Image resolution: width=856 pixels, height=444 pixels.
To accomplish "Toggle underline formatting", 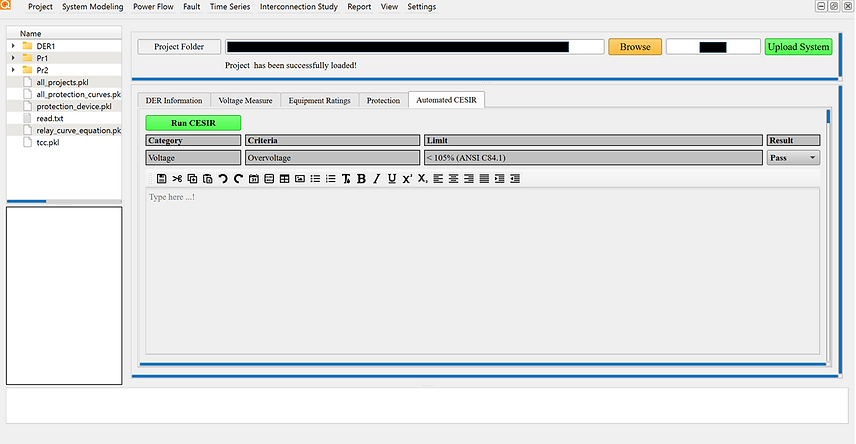I will [392, 179].
